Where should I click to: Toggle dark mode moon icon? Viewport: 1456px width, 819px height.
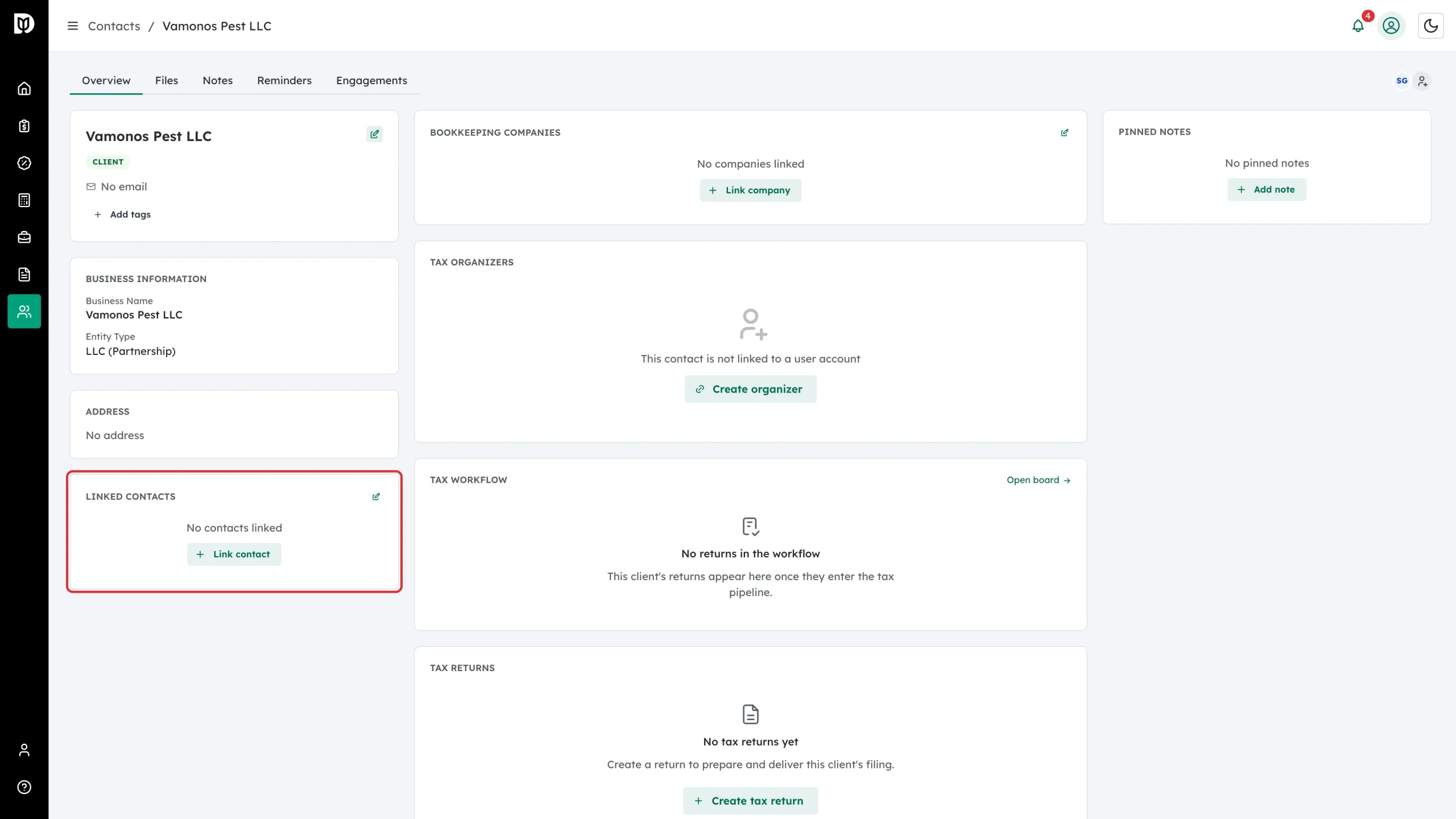point(1430,26)
